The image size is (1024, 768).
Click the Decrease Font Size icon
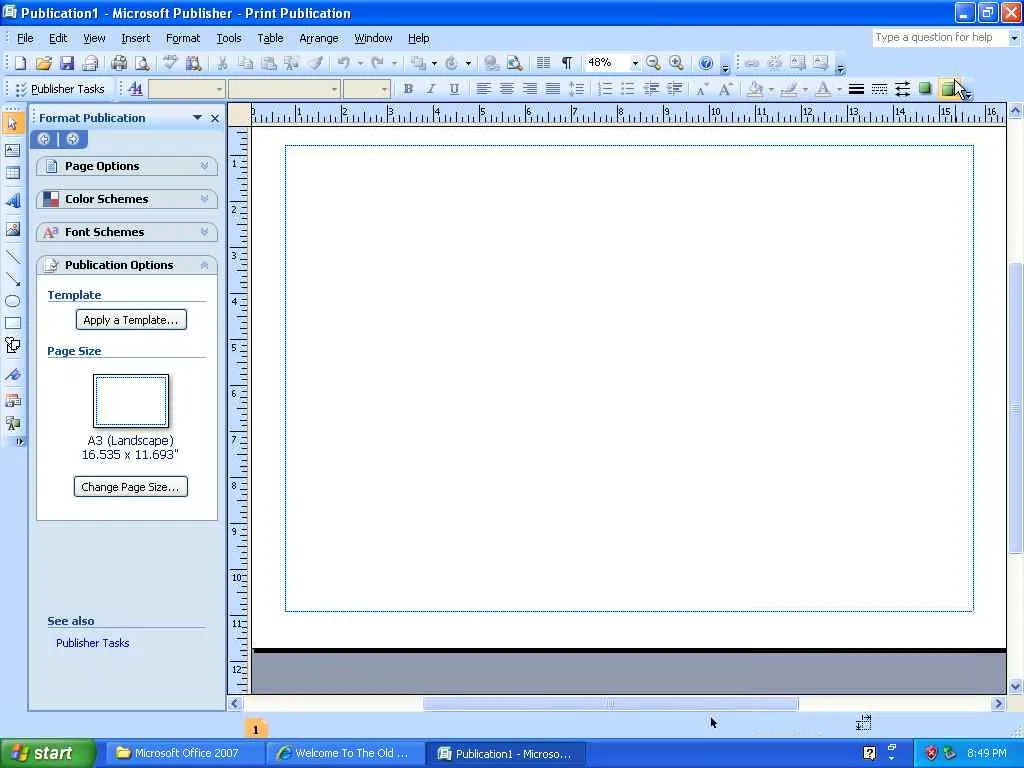[x=702, y=89]
